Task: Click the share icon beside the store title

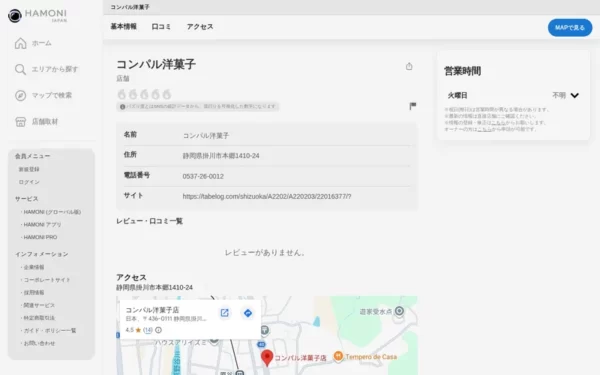Action: 409,67
